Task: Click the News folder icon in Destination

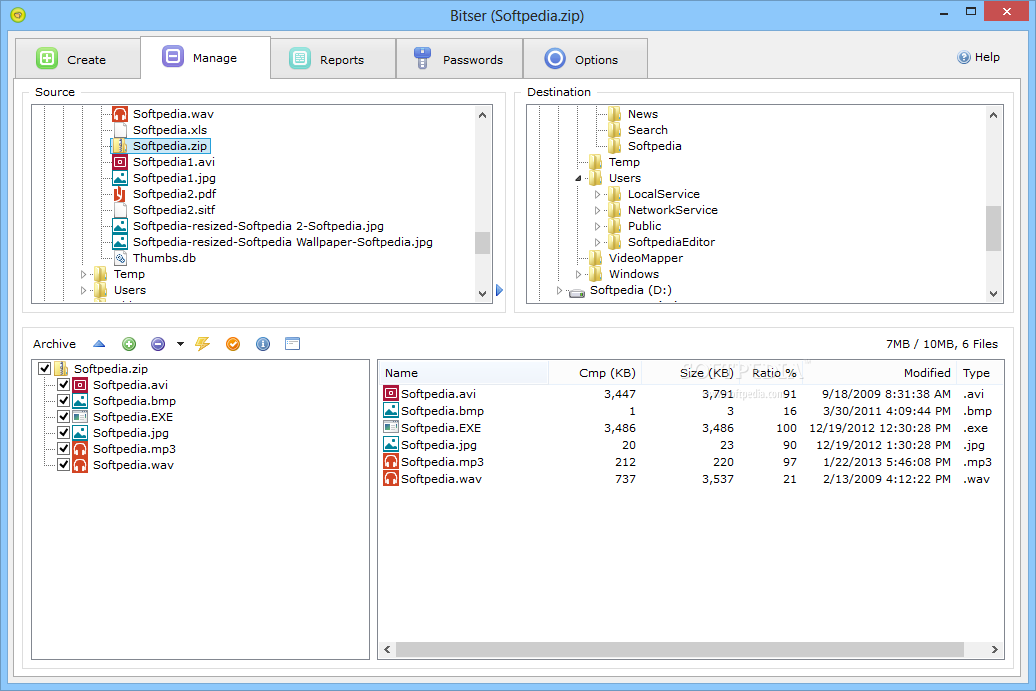Action: [x=614, y=114]
